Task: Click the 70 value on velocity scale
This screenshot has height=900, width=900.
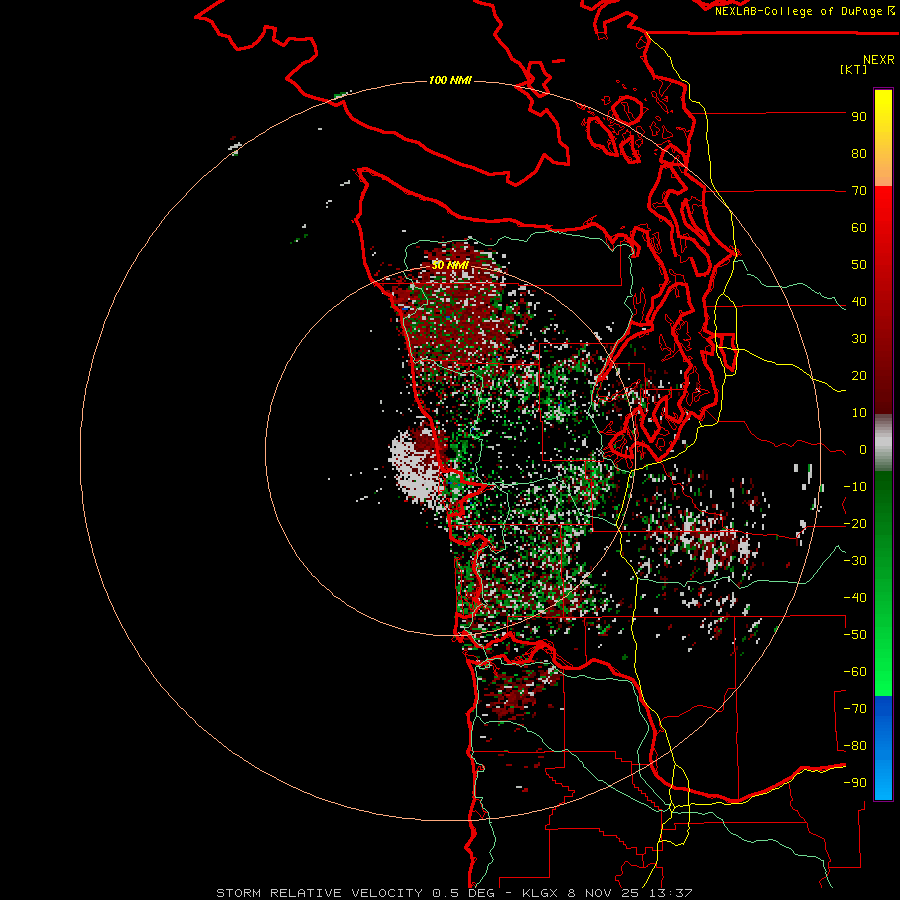Action: pos(859,191)
